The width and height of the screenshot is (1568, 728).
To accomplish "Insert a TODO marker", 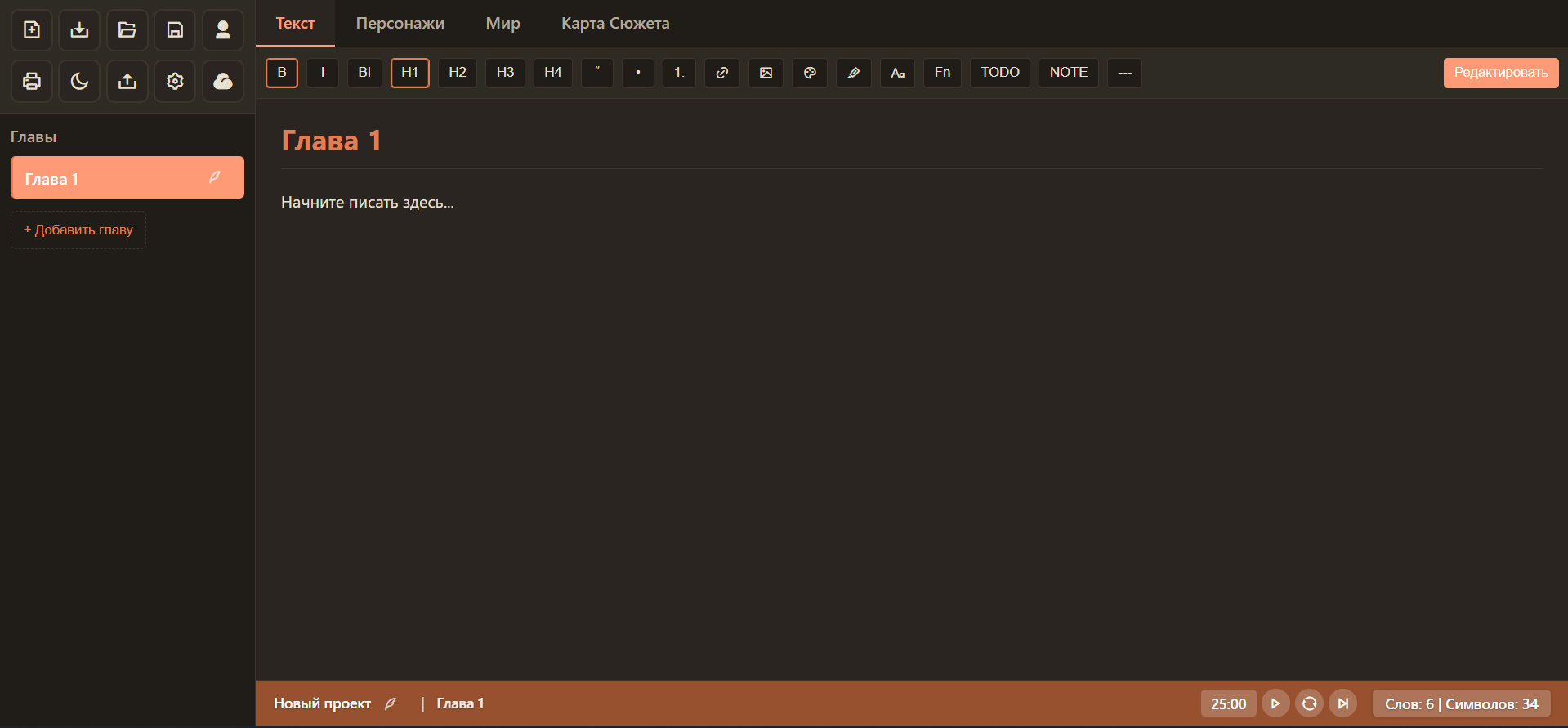I will [x=1000, y=73].
